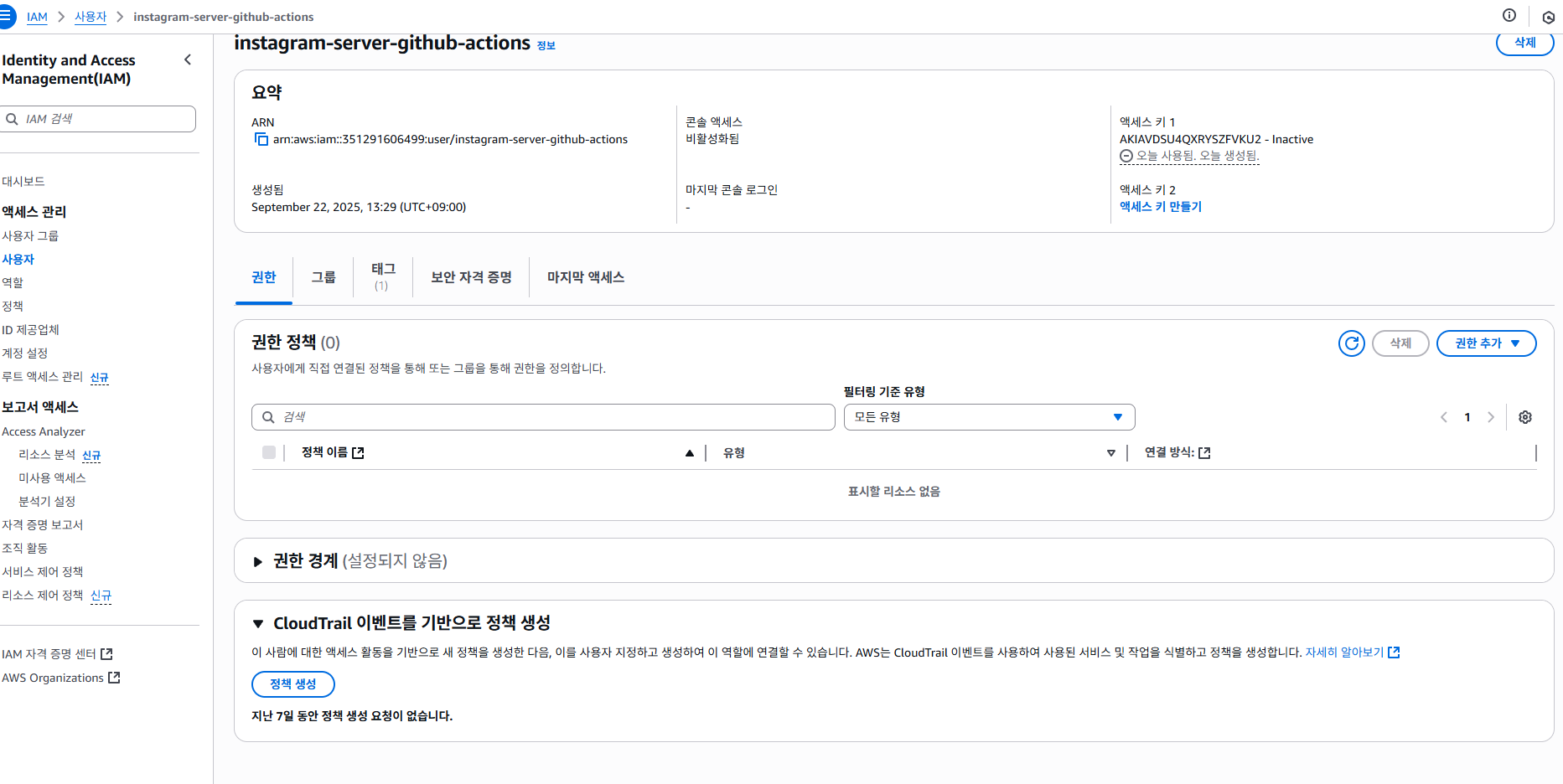Open the 모든 유형 filter dropdown

989,417
